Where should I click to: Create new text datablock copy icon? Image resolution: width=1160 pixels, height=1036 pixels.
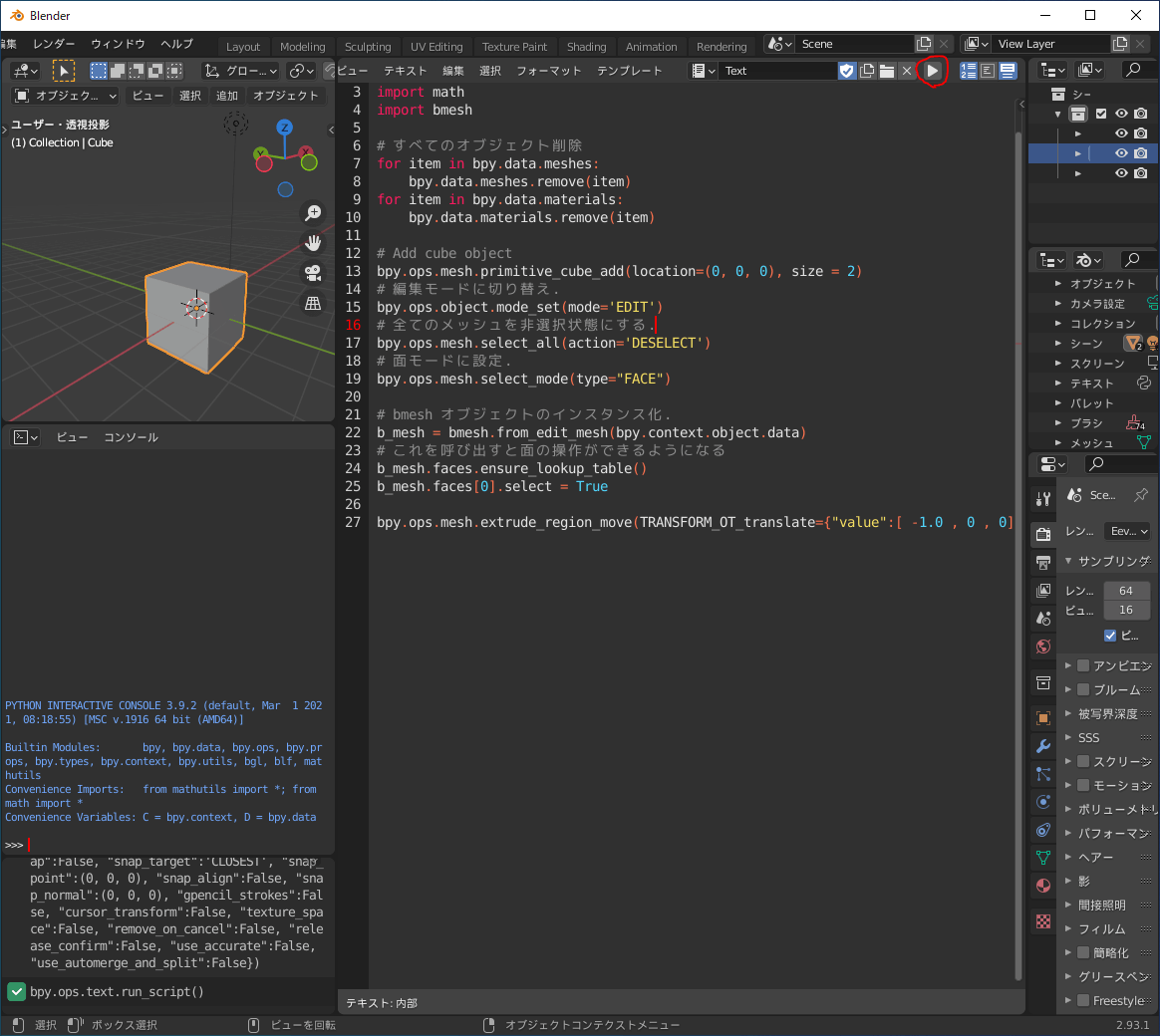pyautogui.click(x=867, y=71)
